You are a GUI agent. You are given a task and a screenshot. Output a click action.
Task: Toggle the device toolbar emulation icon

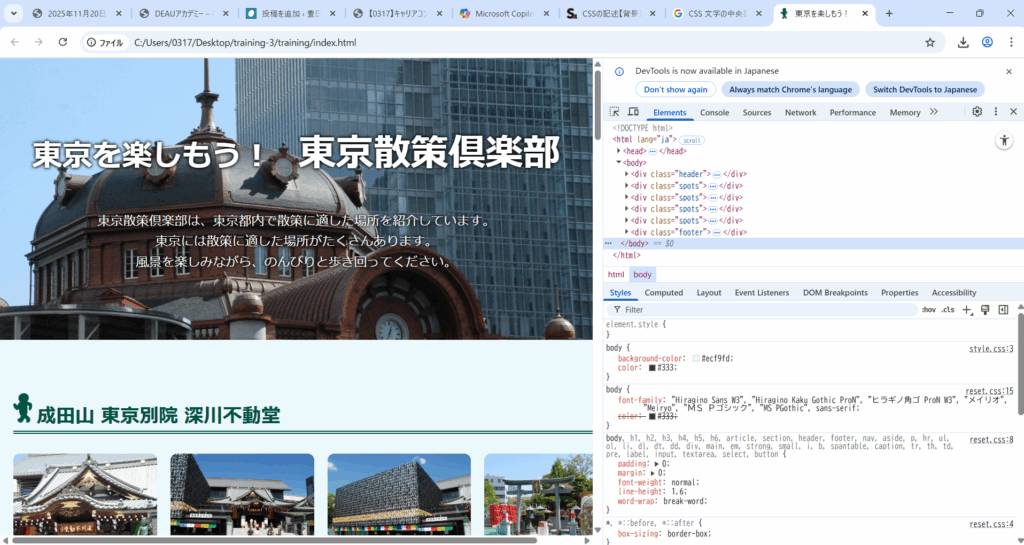click(x=633, y=112)
